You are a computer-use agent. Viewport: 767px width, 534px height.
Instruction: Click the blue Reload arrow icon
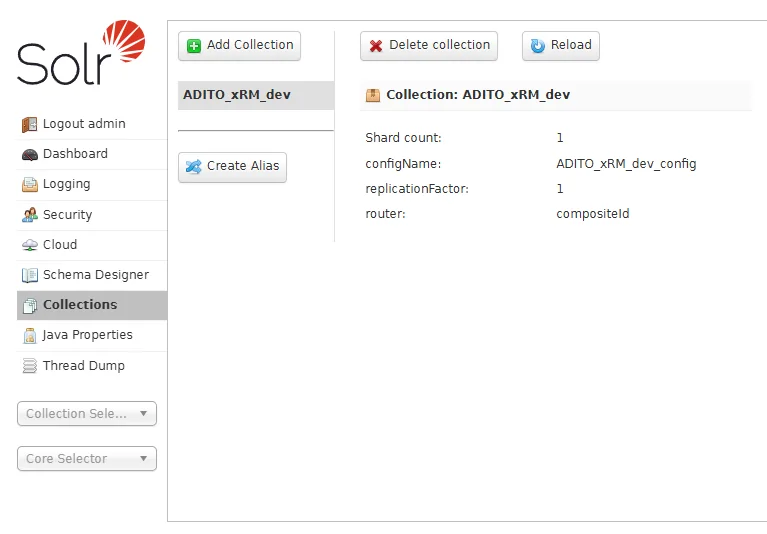click(538, 46)
